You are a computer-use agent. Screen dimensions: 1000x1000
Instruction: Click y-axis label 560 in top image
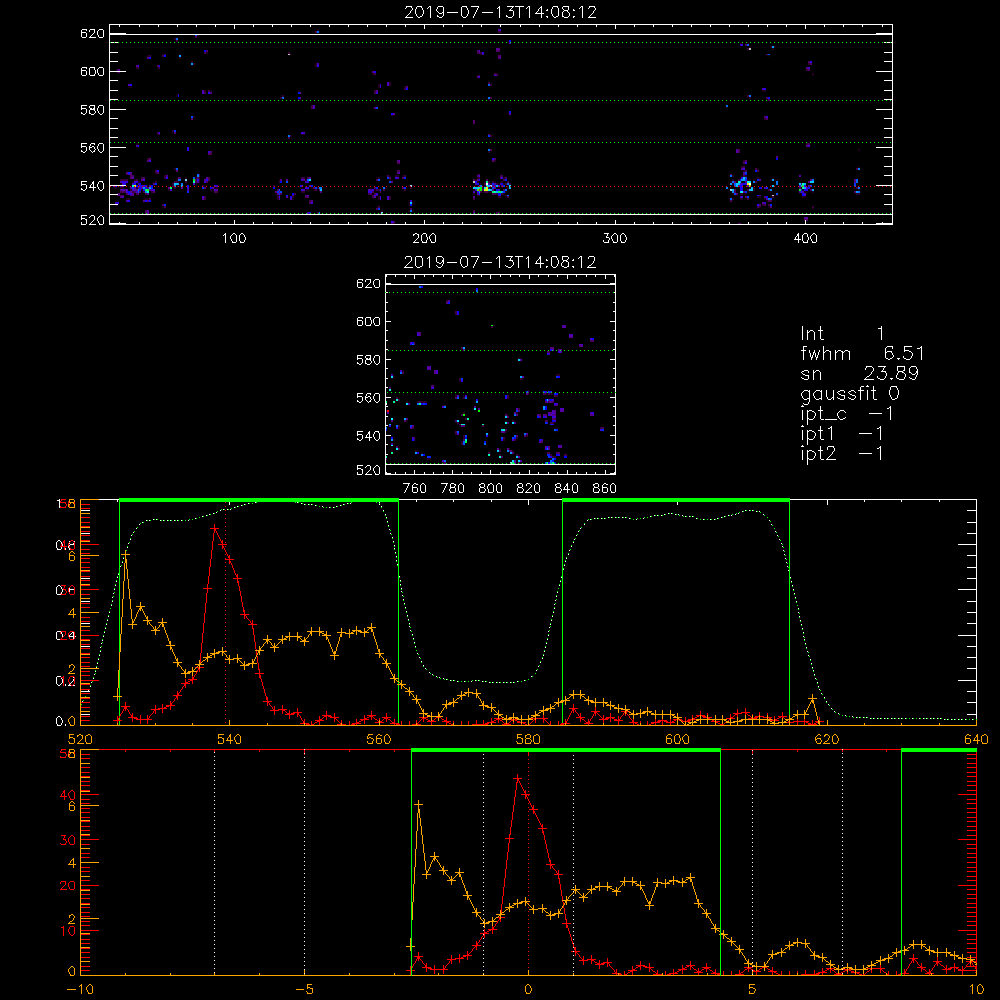click(x=92, y=147)
